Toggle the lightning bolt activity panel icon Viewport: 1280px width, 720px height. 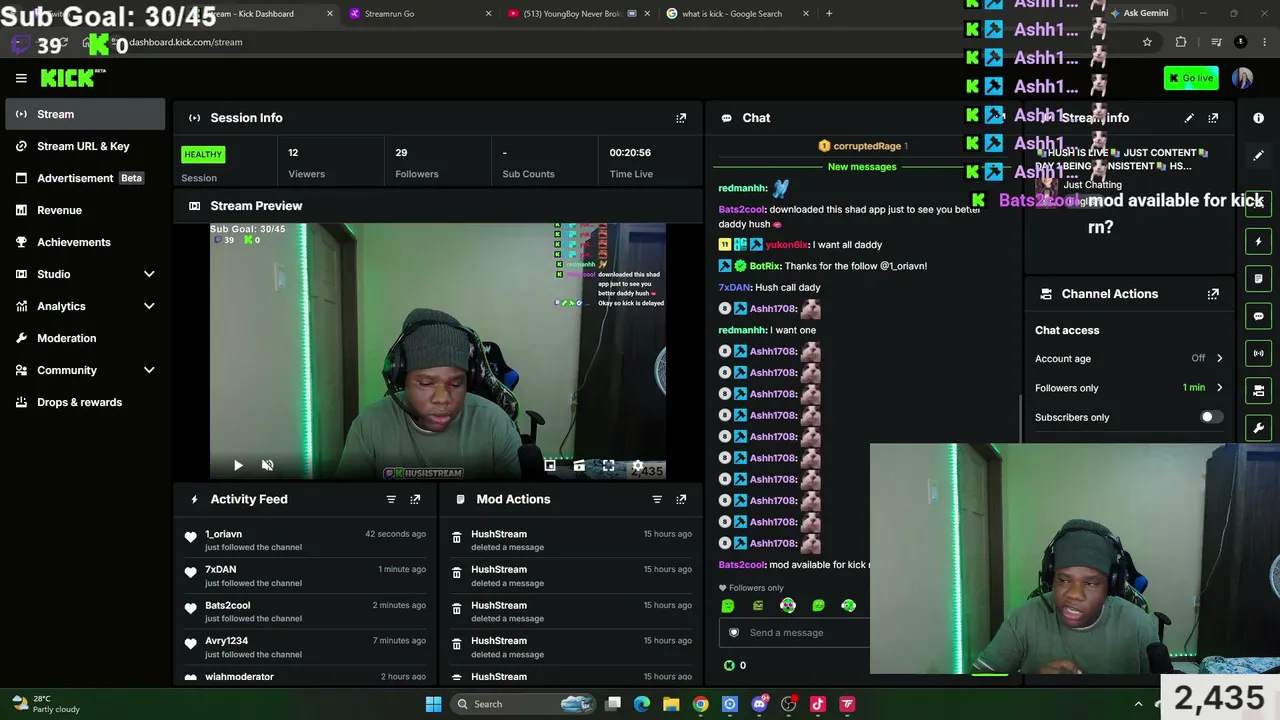(1258, 241)
